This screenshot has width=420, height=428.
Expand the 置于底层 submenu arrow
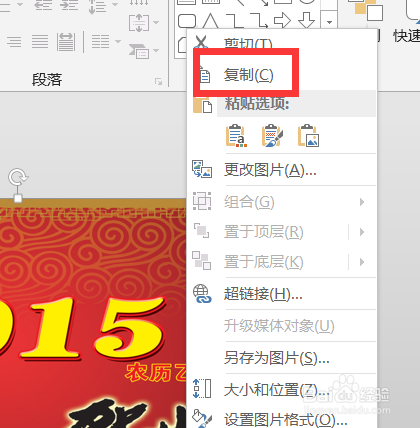click(x=362, y=262)
